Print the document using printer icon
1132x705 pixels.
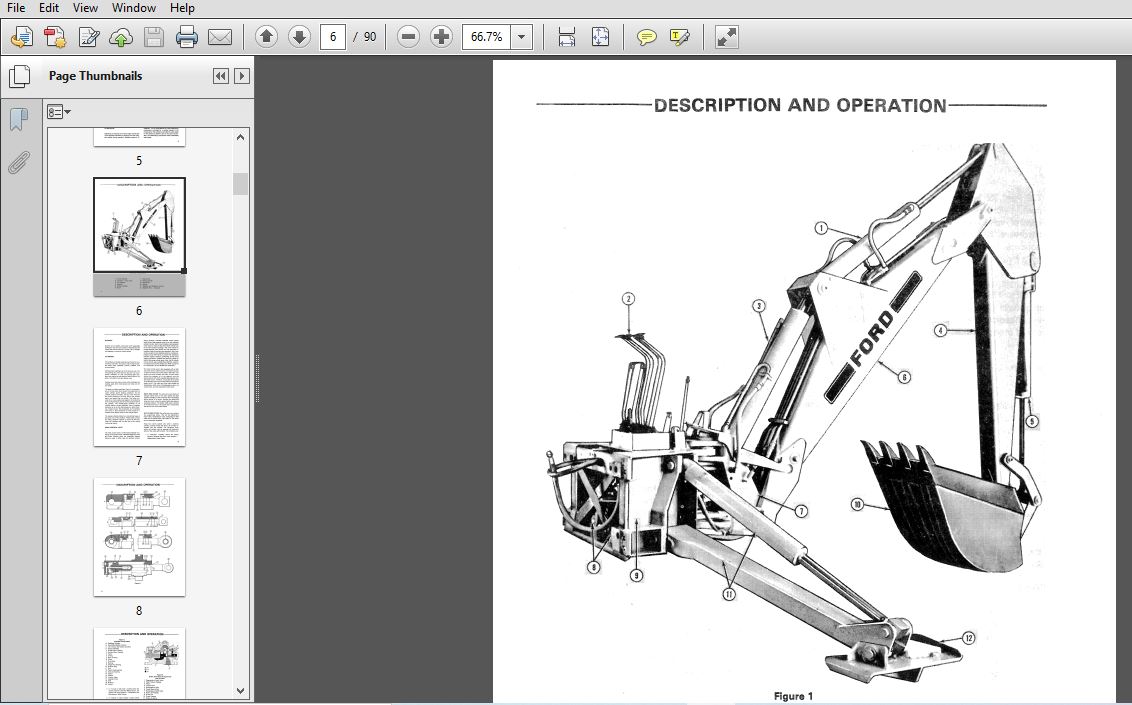187,37
